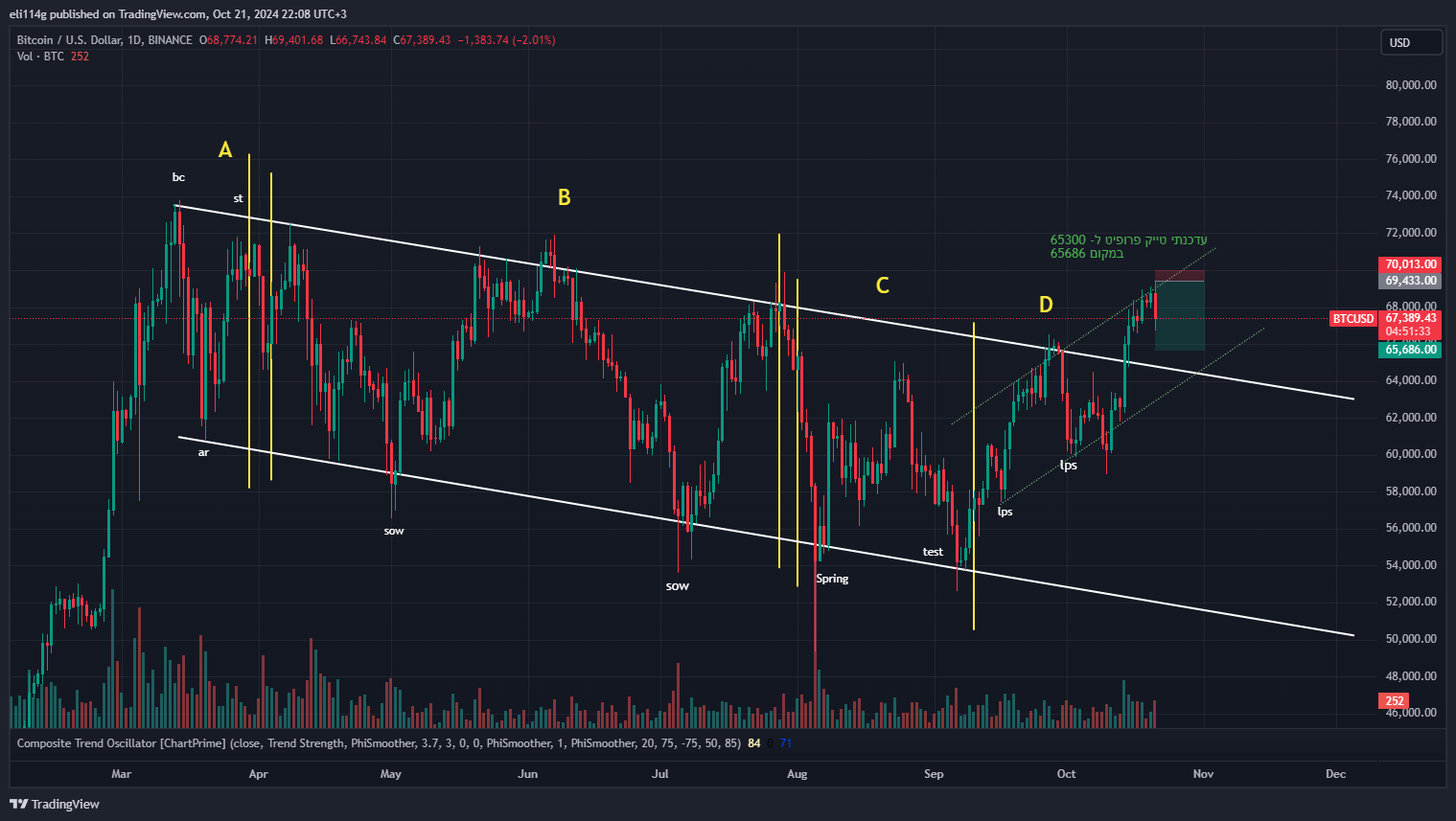The width and height of the screenshot is (1456, 821).
Task: Click the Dec label on time axis
Action: pos(1335,774)
